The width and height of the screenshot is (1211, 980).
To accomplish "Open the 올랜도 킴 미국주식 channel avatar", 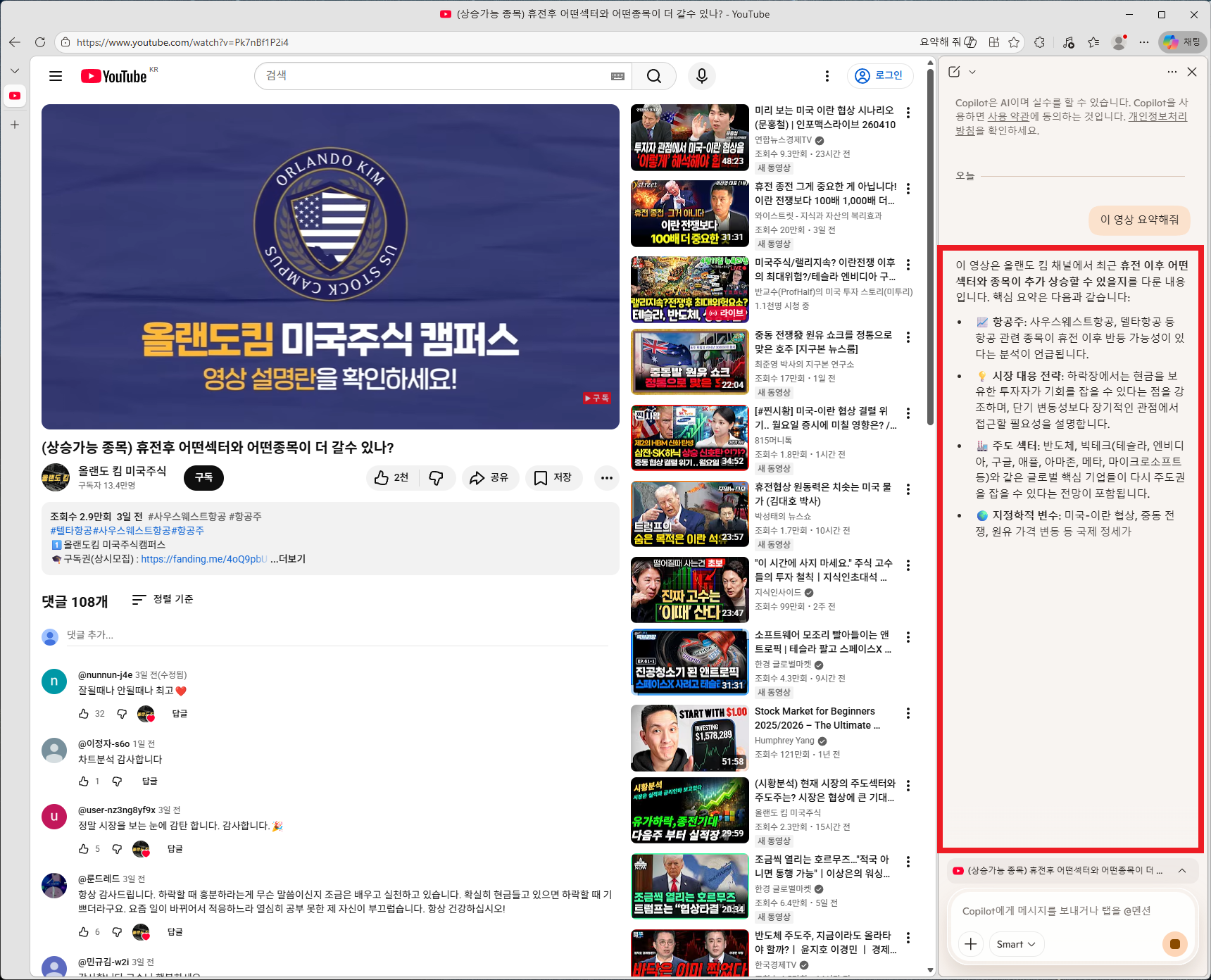I will pos(56,477).
